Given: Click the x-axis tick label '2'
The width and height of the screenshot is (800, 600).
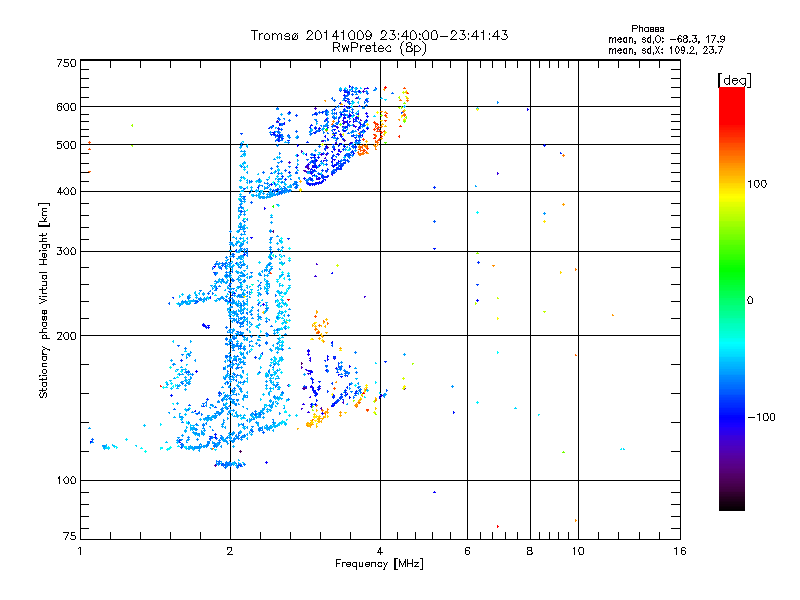Looking at the screenshot, I should point(230,551).
